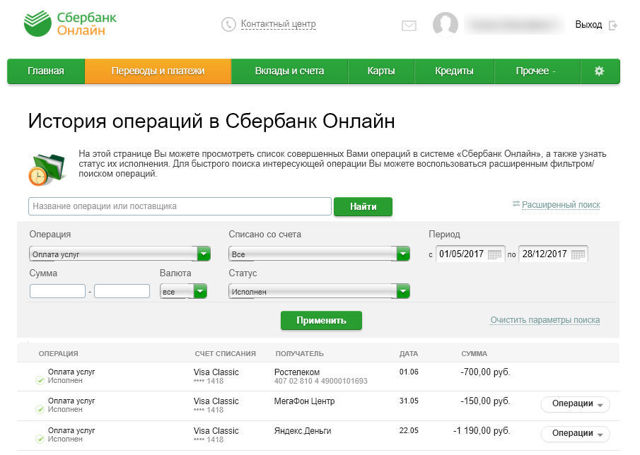640x455 pixels.
Task: Click the Найти search button
Action: (363, 207)
